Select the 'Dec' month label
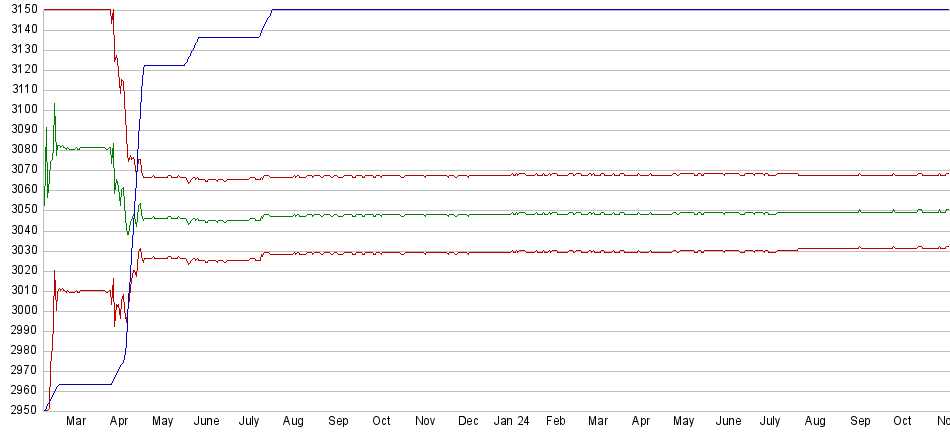Screen dimensions: 950x435 point(468,422)
